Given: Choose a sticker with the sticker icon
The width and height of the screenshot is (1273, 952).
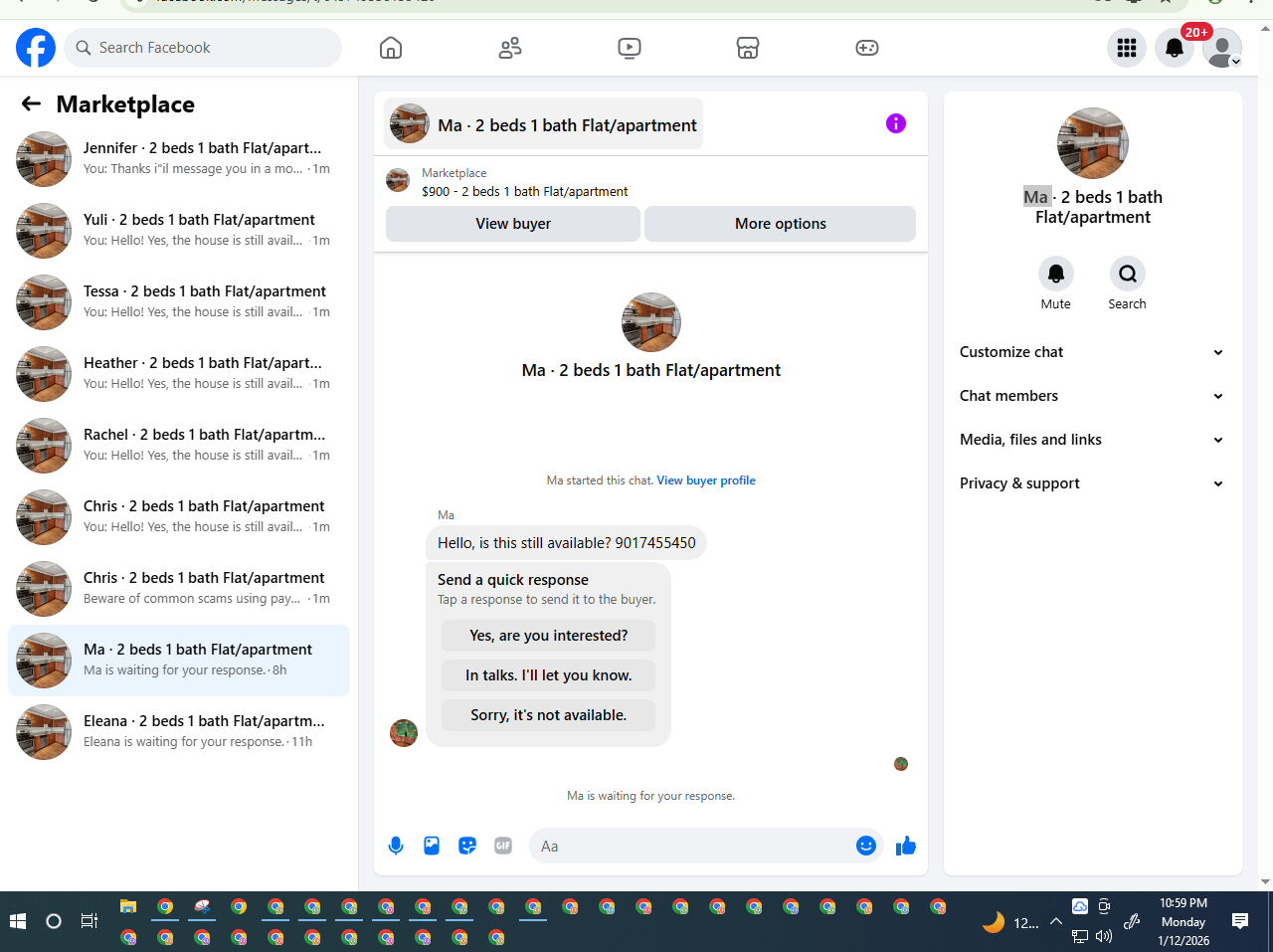Looking at the screenshot, I should click(467, 846).
